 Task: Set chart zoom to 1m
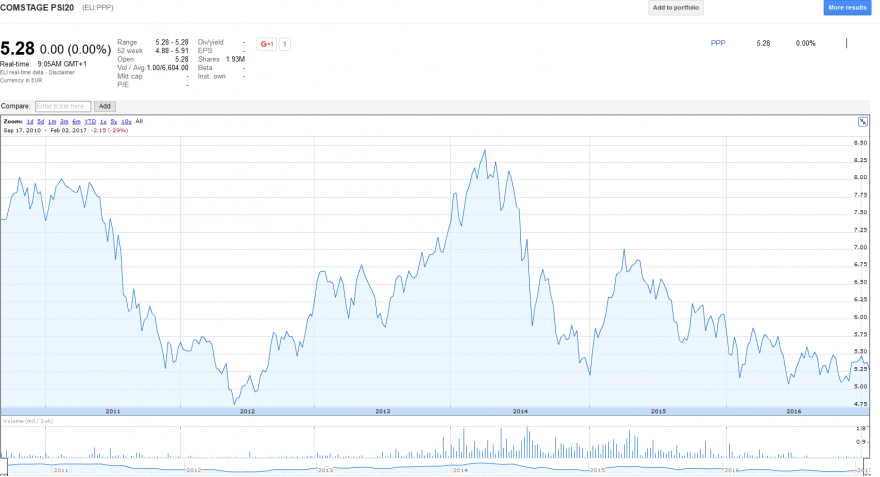tap(52, 122)
